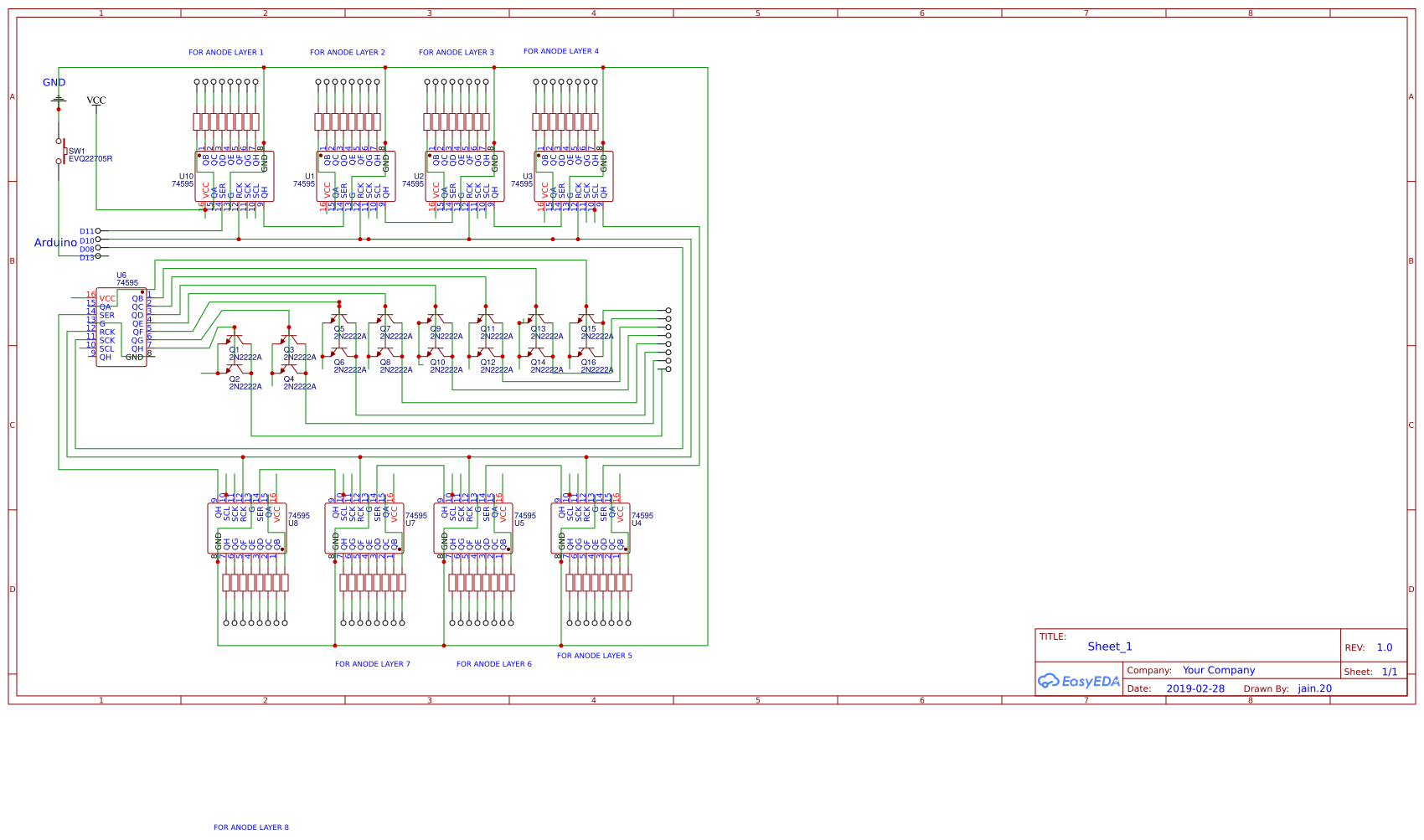Click the REV 1.0 value
The image size is (1424, 840).
click(1384, 647)
